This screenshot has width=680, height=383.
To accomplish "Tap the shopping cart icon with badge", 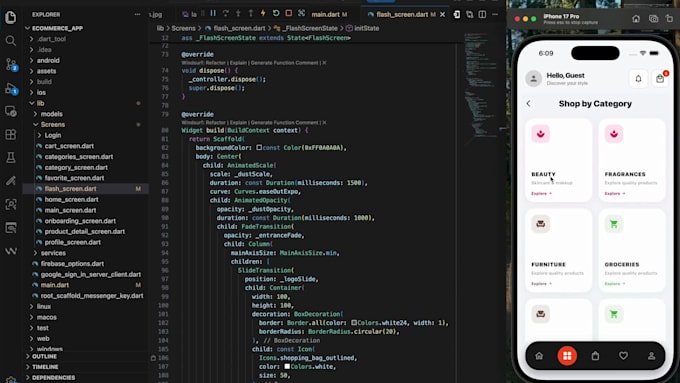I will pos(660,79).
